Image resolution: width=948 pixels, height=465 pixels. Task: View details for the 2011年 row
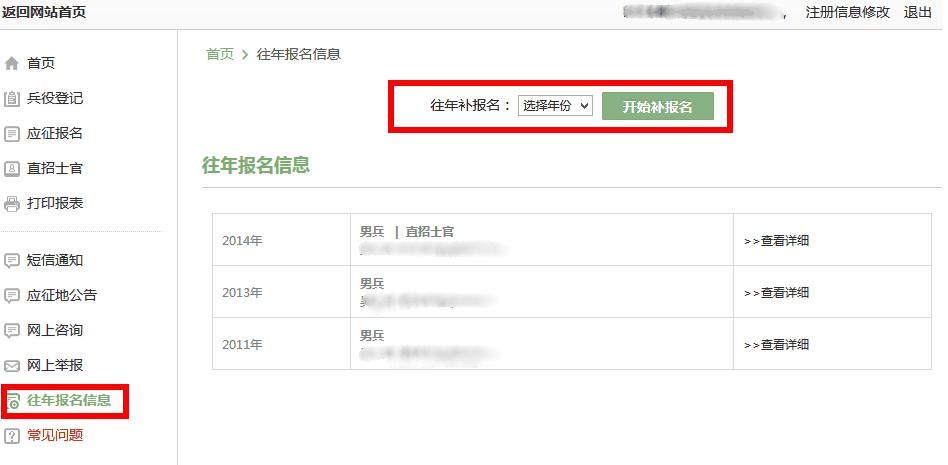click(x=777, y=345)
